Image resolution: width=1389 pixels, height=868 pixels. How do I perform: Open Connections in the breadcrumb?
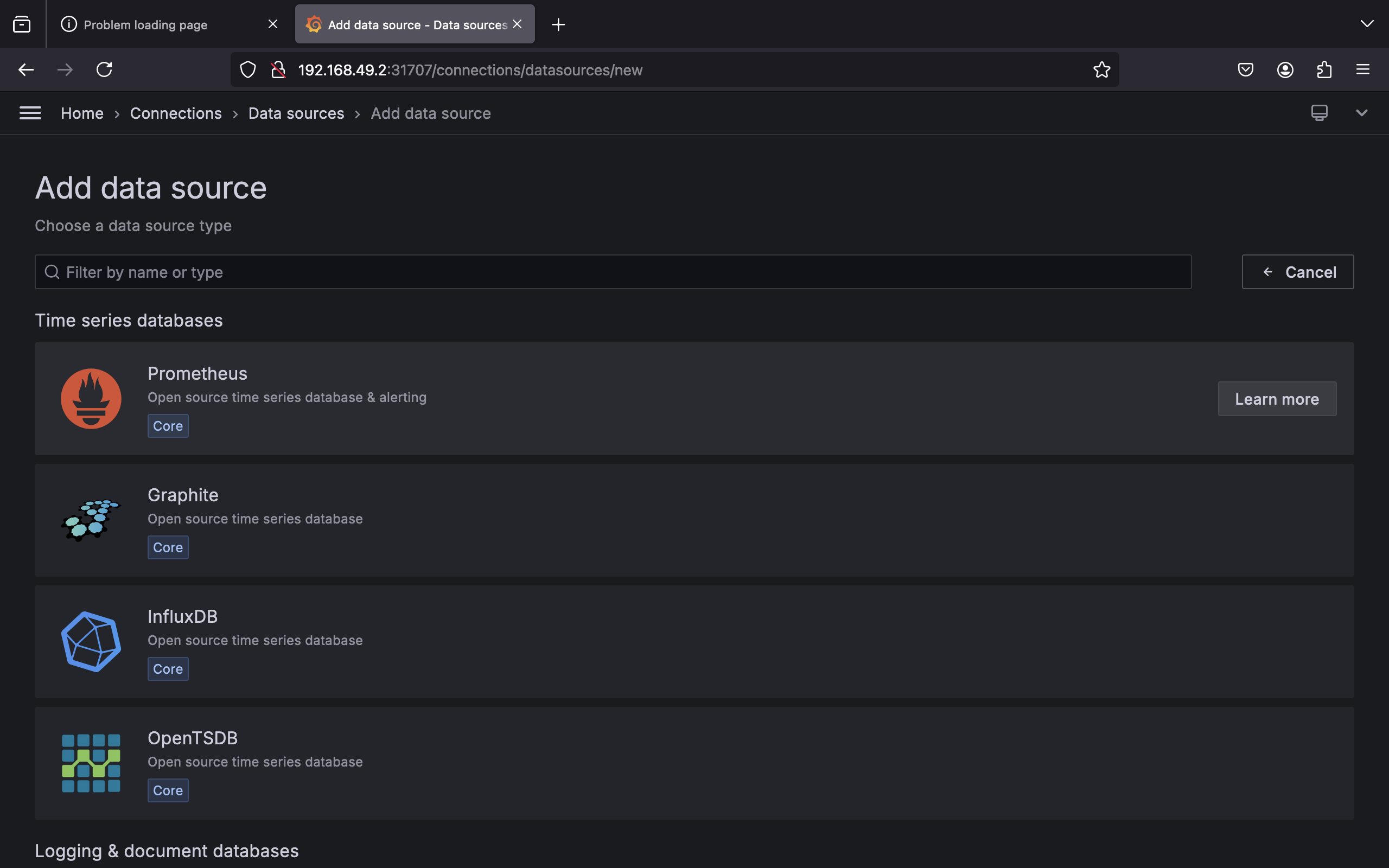pos(176,114)
